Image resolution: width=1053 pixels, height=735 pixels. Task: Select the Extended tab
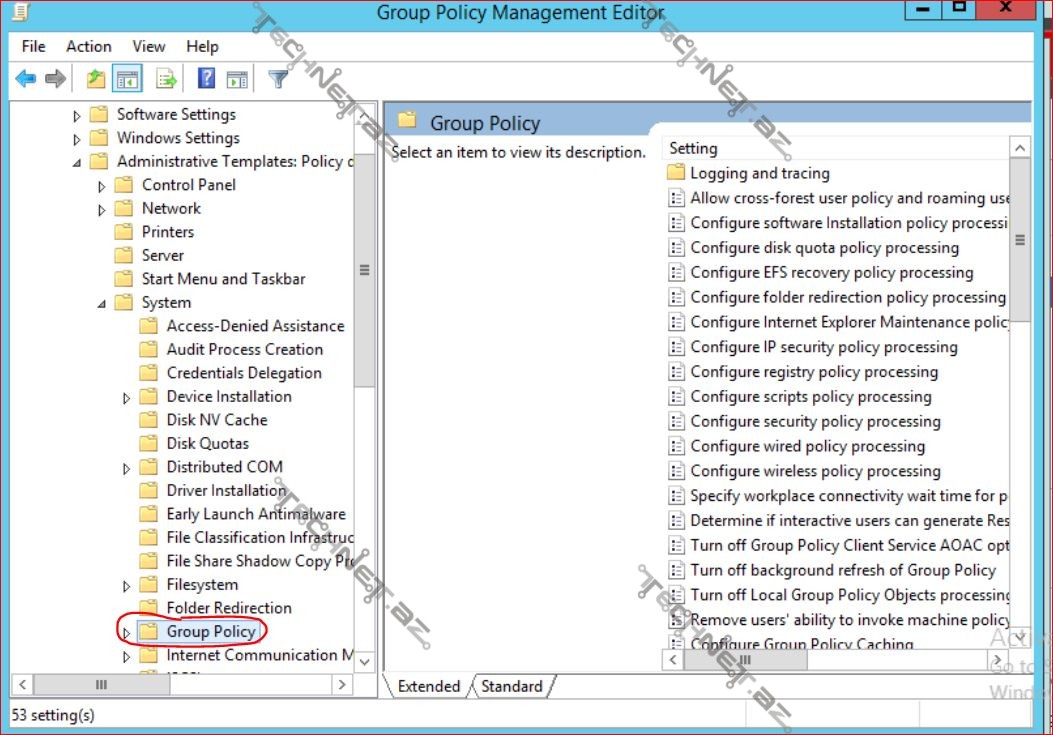pyautogui.click(x=428, y=687)
